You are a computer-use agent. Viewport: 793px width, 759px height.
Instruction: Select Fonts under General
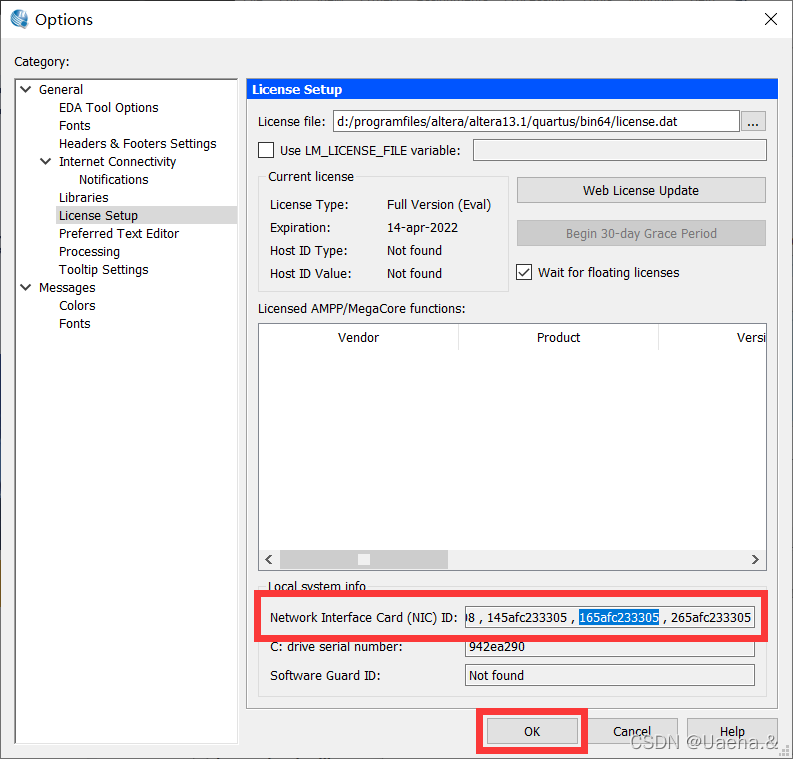click(74, 125)
